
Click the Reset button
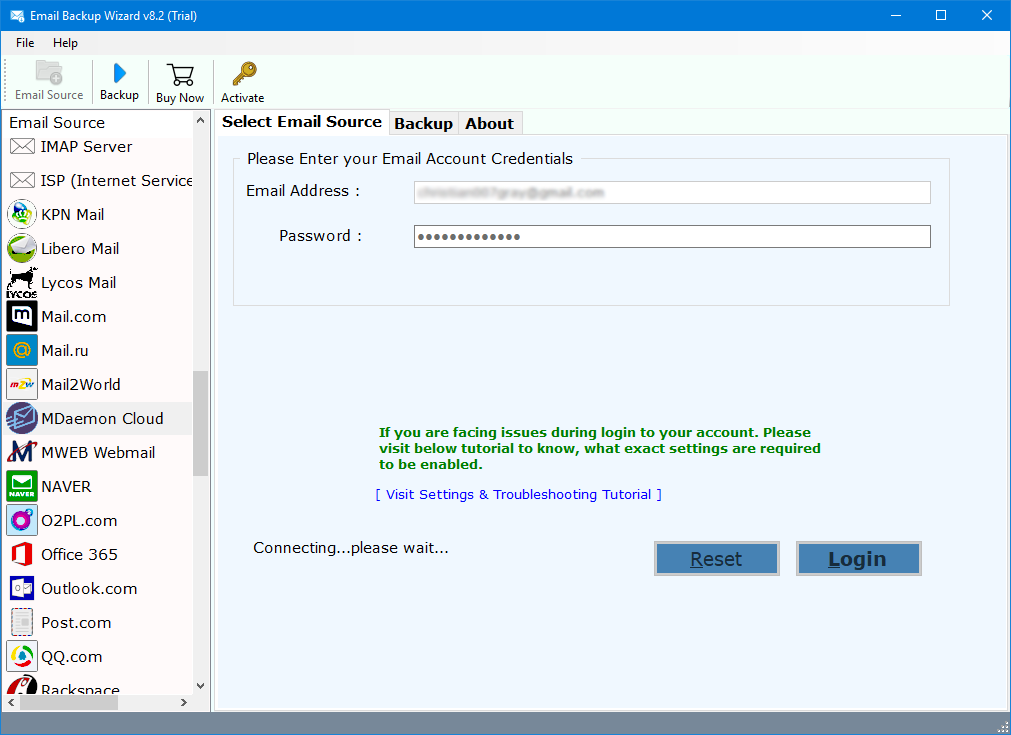click(x=716, y=558)
